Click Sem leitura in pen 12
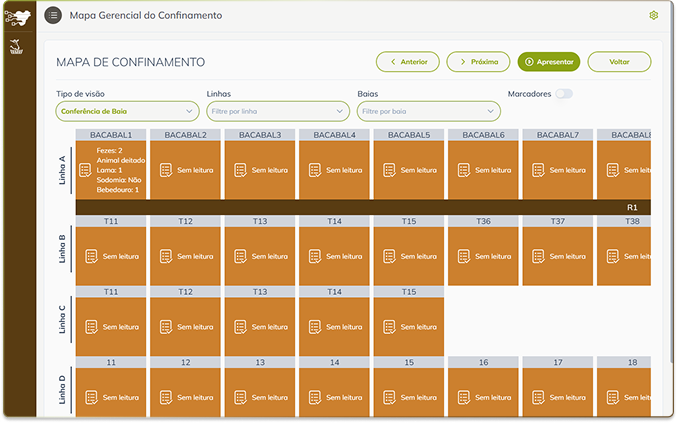The height and width of the screenshot is (423, 677). coord(195,398)
